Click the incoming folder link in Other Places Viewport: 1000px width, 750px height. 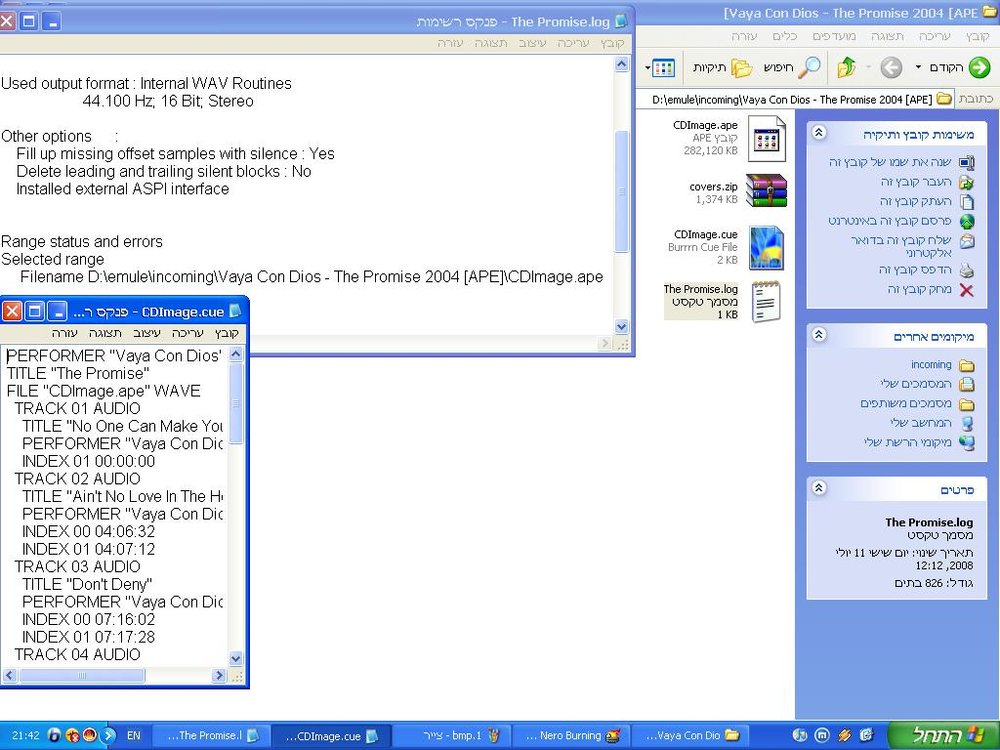(930, 365)
